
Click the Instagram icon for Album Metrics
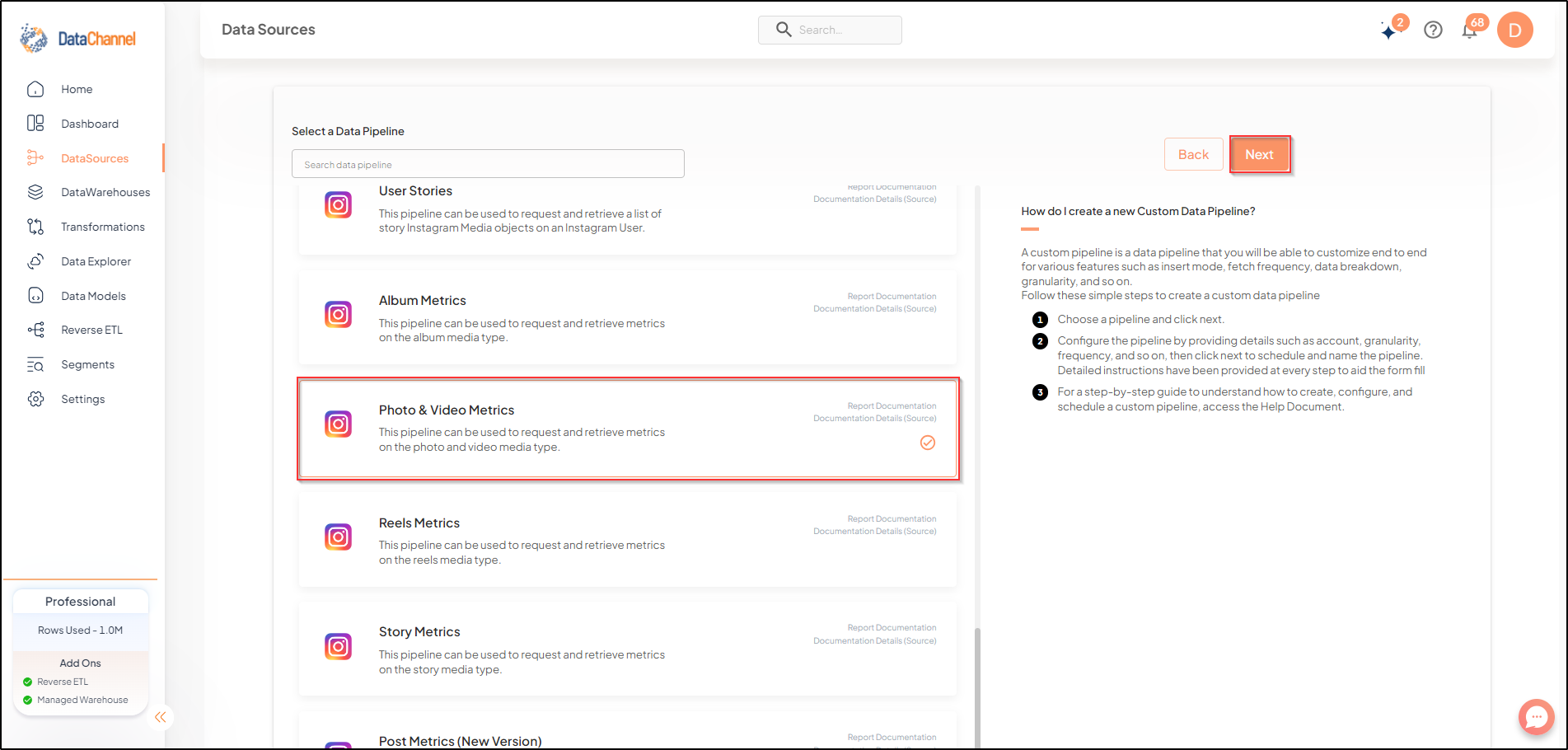(338, 315)
